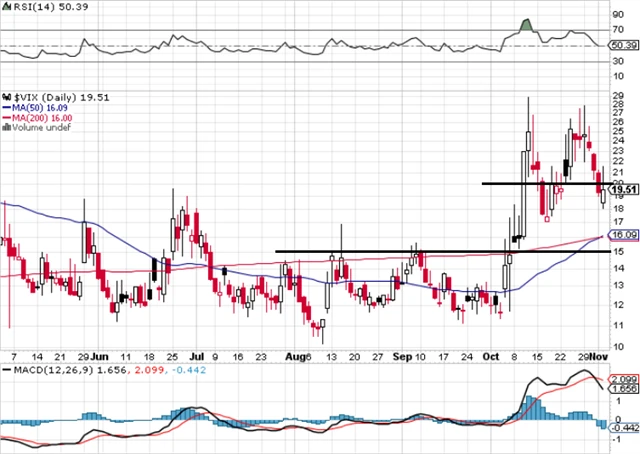
Task: Click the green RSI overbought peak
Action: pos(523,25)
